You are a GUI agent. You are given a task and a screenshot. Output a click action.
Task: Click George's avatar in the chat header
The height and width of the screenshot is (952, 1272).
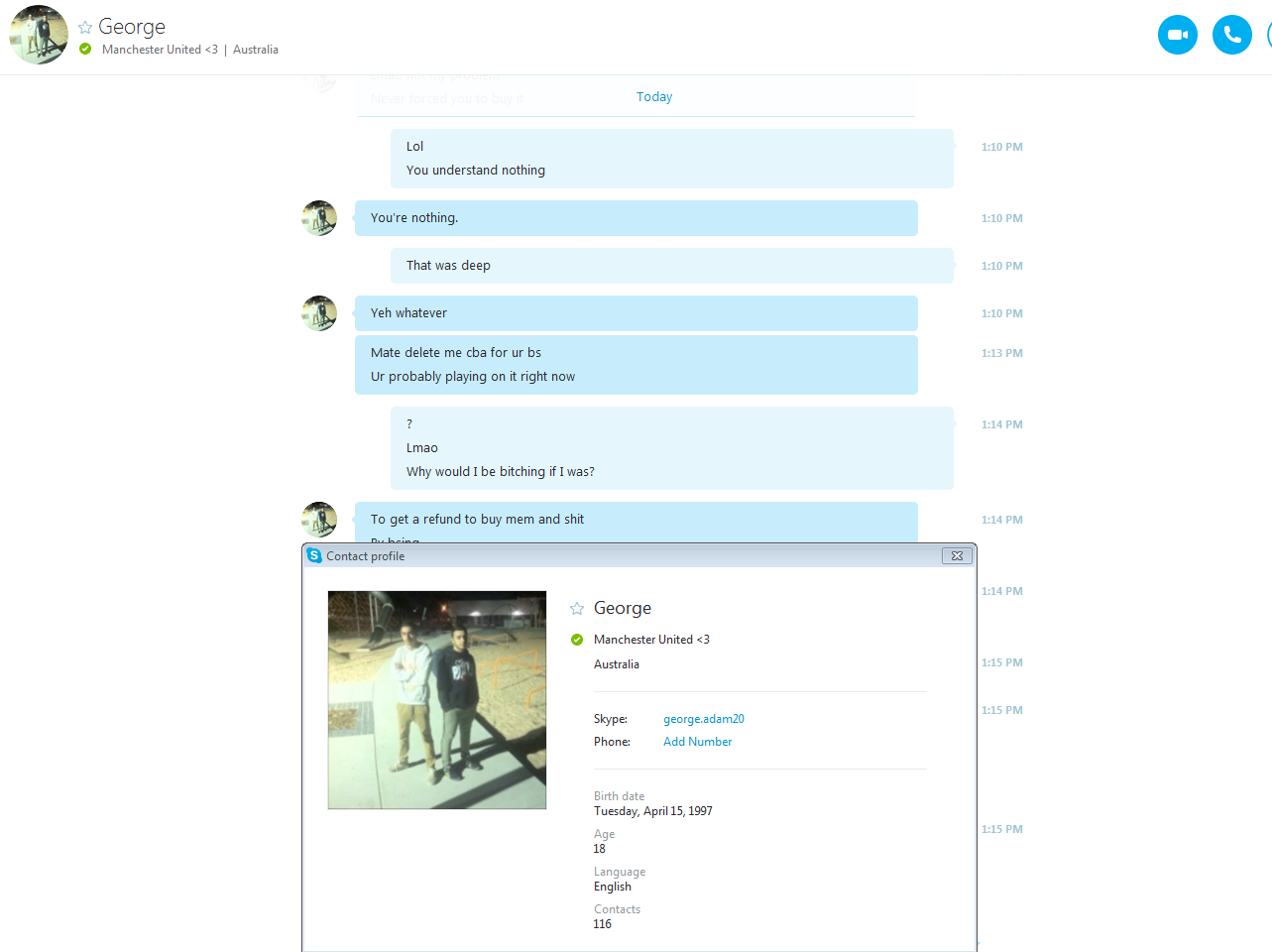[39, 35]
